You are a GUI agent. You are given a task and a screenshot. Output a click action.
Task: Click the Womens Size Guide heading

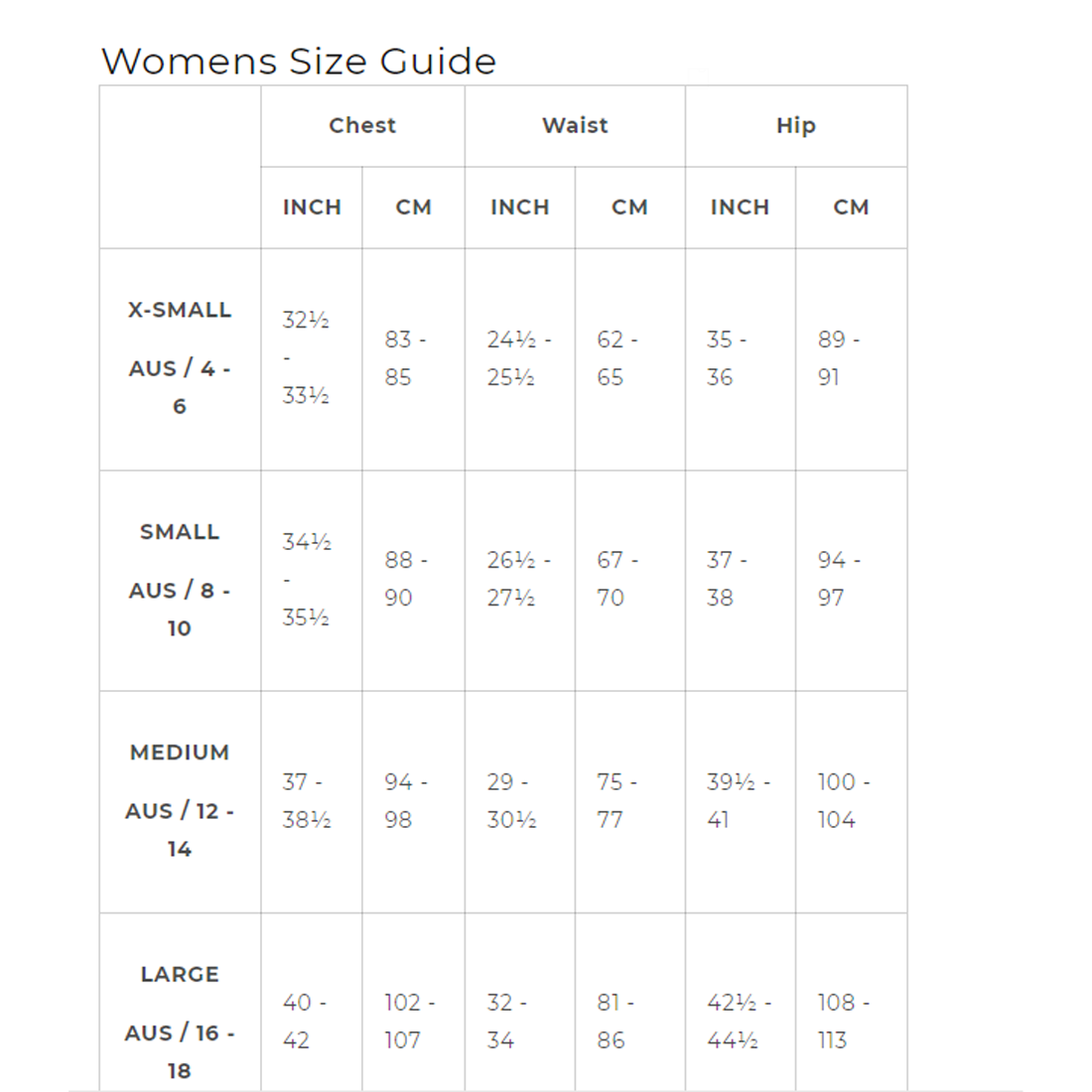(x=298, y=62)
